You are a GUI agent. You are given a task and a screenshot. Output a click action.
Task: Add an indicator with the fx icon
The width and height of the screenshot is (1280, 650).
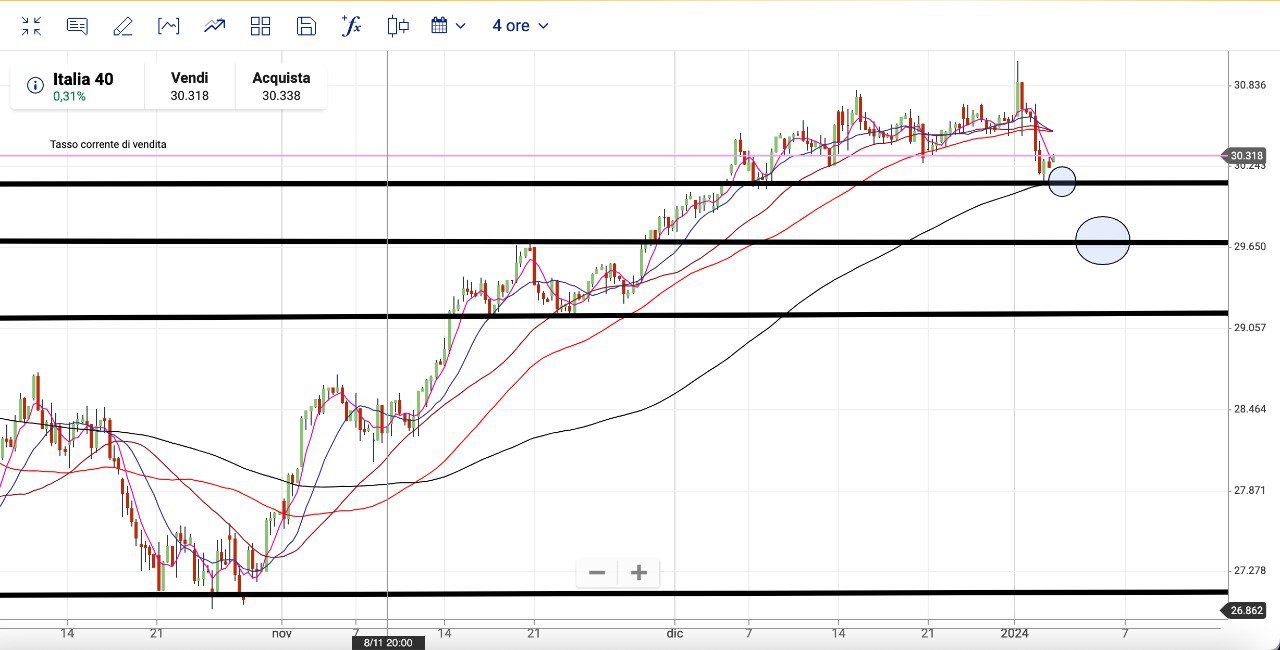pyautogui.click(x=351, y=26)
